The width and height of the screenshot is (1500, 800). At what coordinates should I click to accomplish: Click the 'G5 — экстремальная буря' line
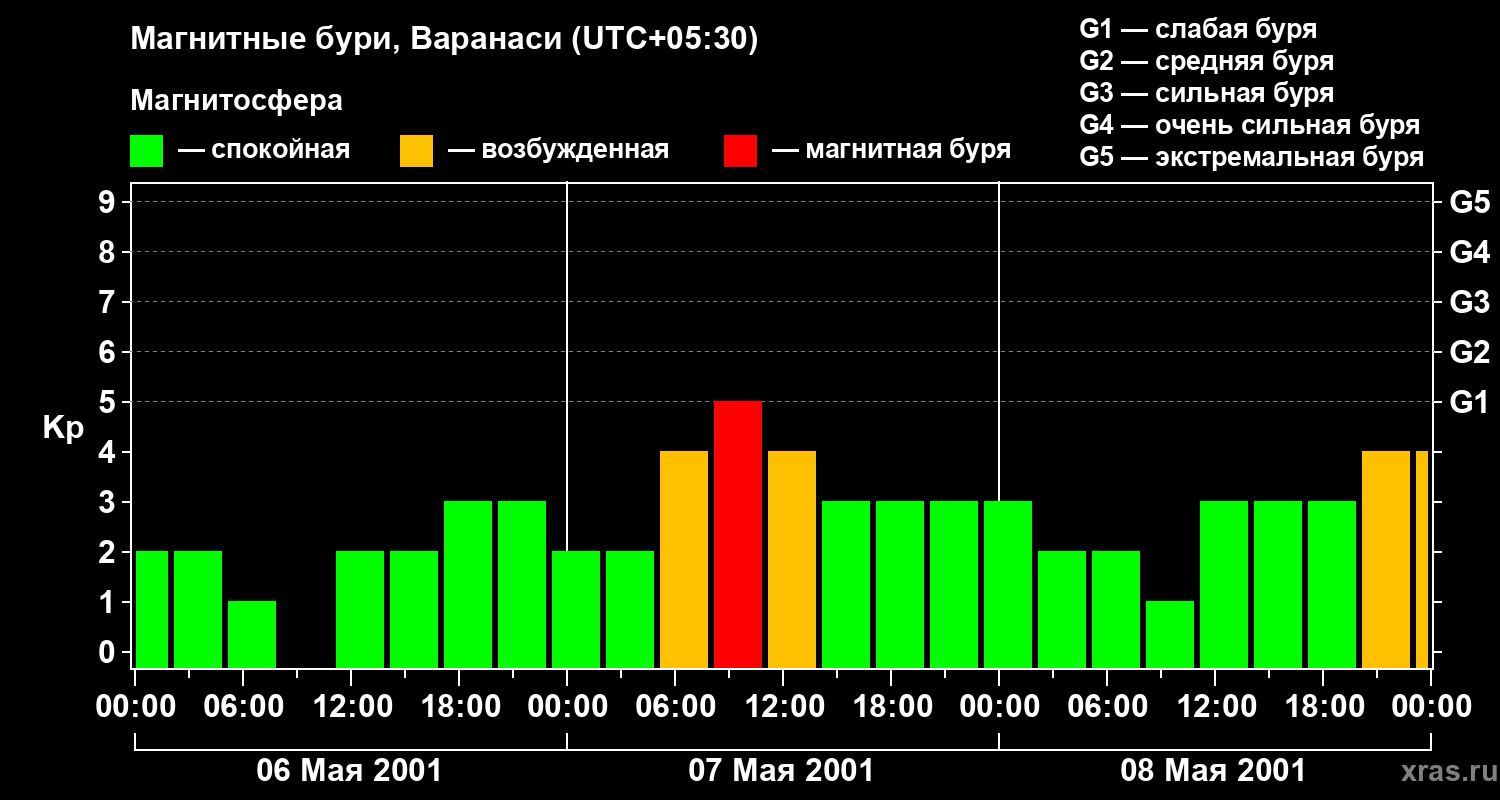[x=1251, y=157]
